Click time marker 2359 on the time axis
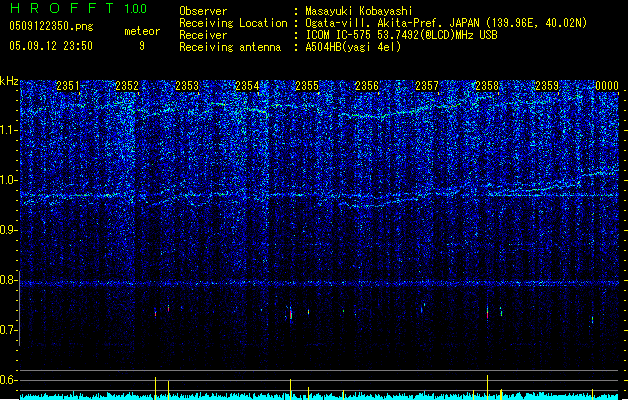 (x=547, y=86)
